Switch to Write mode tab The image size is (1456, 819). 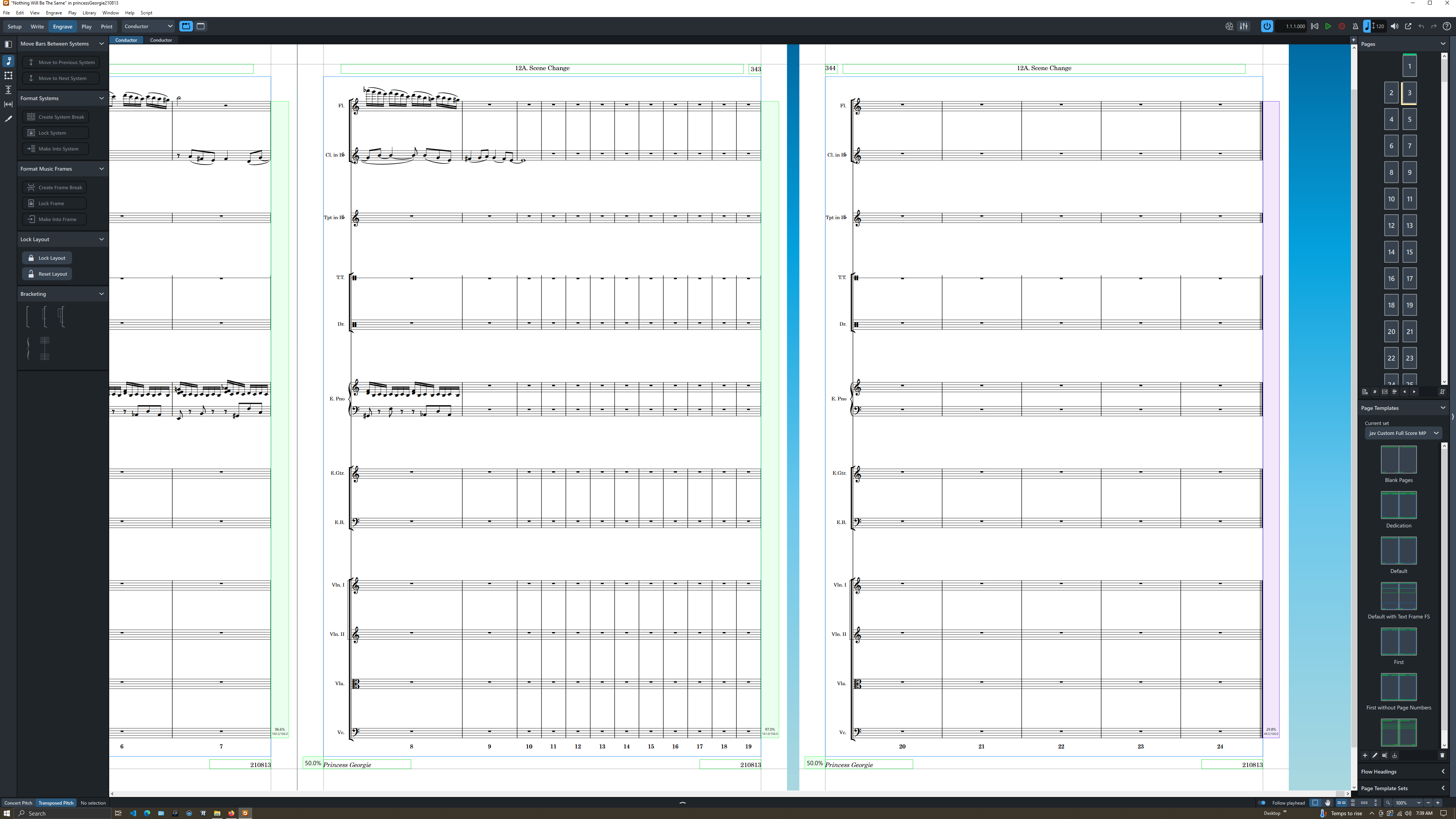[x=37, y=27]
